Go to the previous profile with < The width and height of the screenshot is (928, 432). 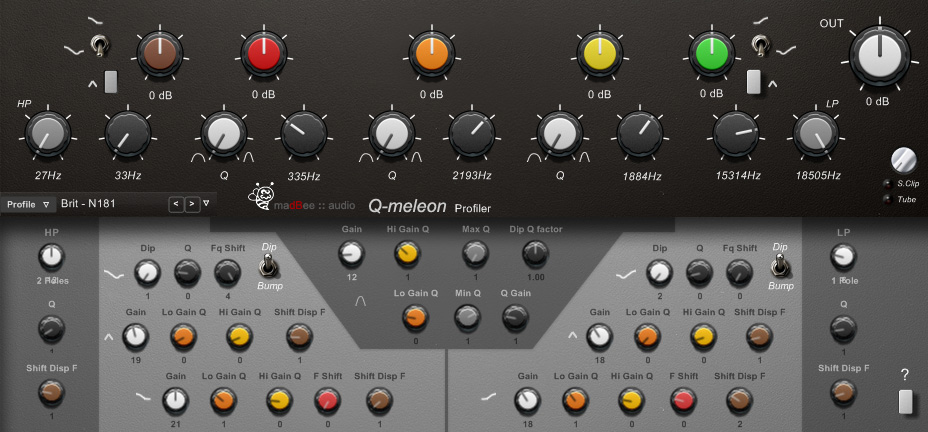coord(176,205)
